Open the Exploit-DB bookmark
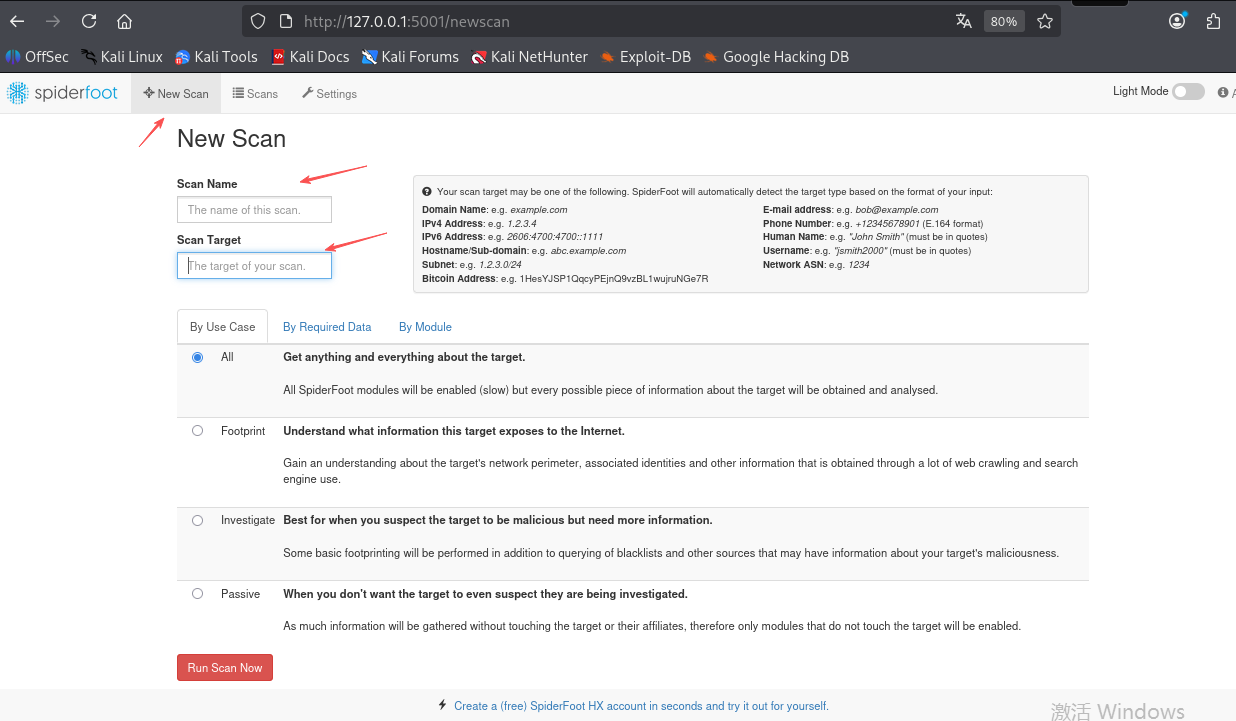Image resolution: width=1236 pixels, height=721 pixels. (646, 57)
